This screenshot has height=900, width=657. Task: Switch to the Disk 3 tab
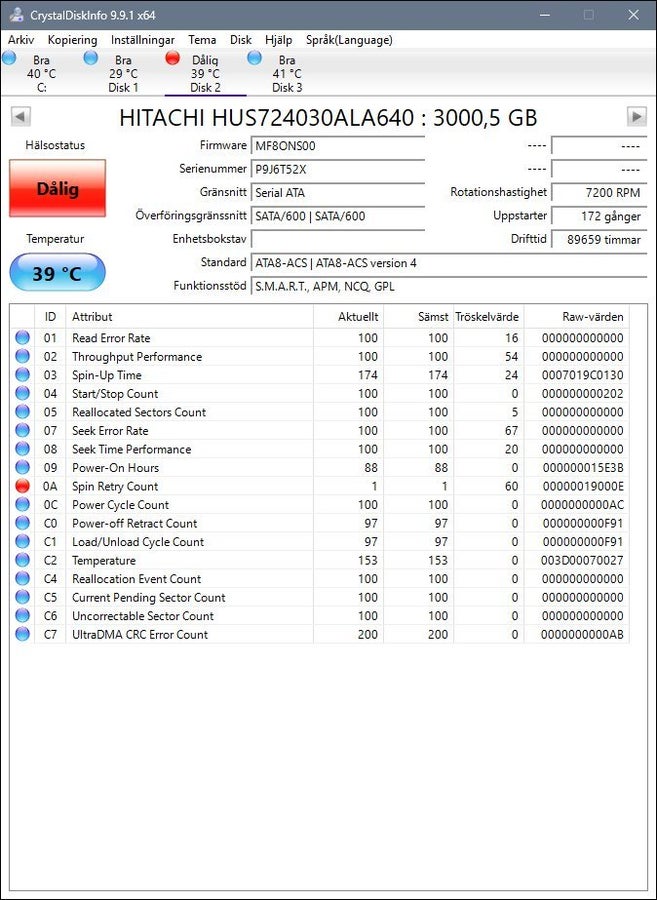click(x=287, y=73)
